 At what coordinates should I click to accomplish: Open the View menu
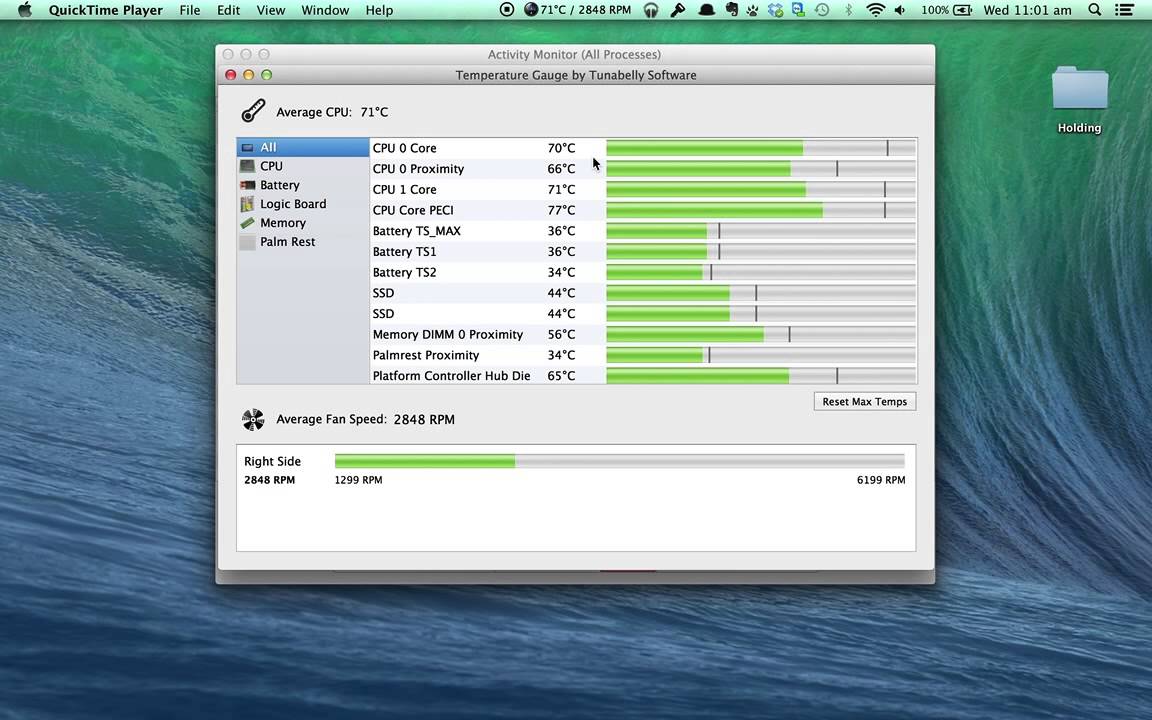point(270,10)
